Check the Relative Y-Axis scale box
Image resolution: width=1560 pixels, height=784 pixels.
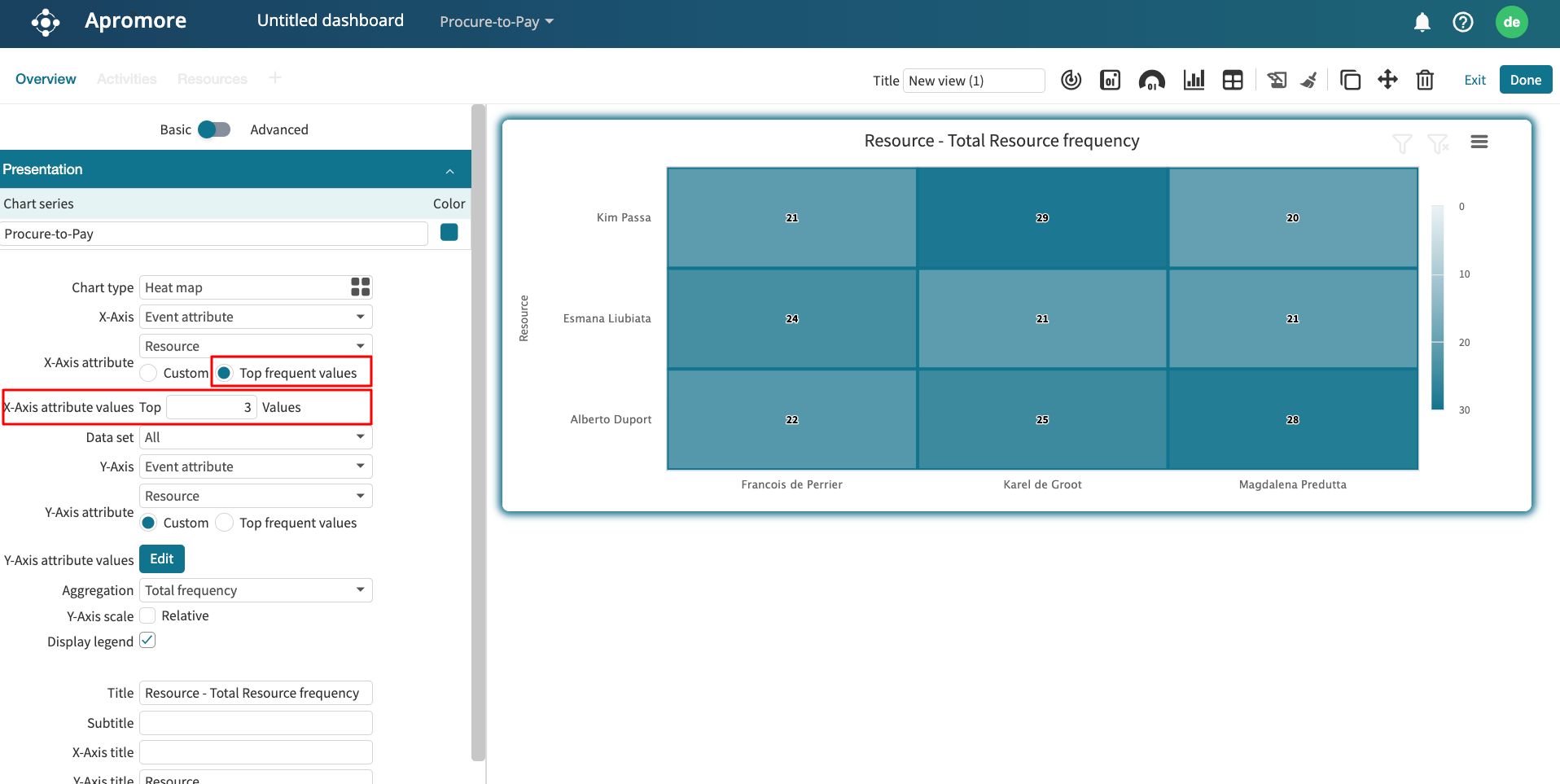pyautogui.click(x=148, y=615)
